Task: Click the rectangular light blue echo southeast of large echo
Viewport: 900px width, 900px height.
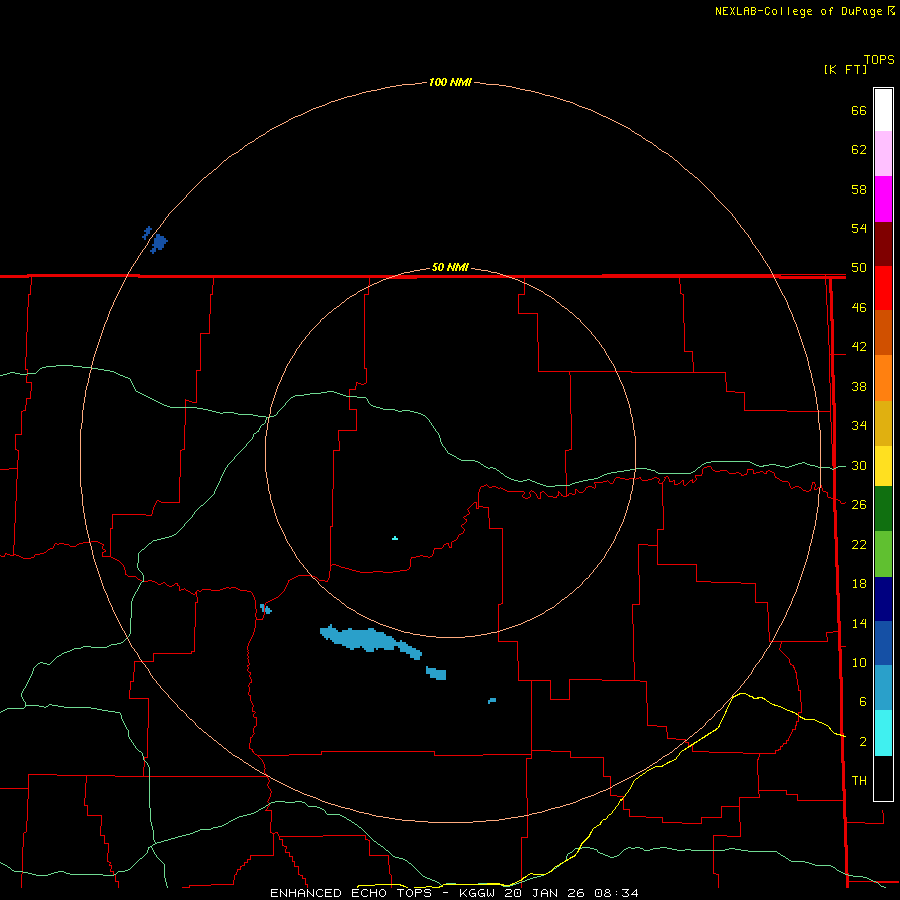Action: pyautogui.click(x=436, y=673)
